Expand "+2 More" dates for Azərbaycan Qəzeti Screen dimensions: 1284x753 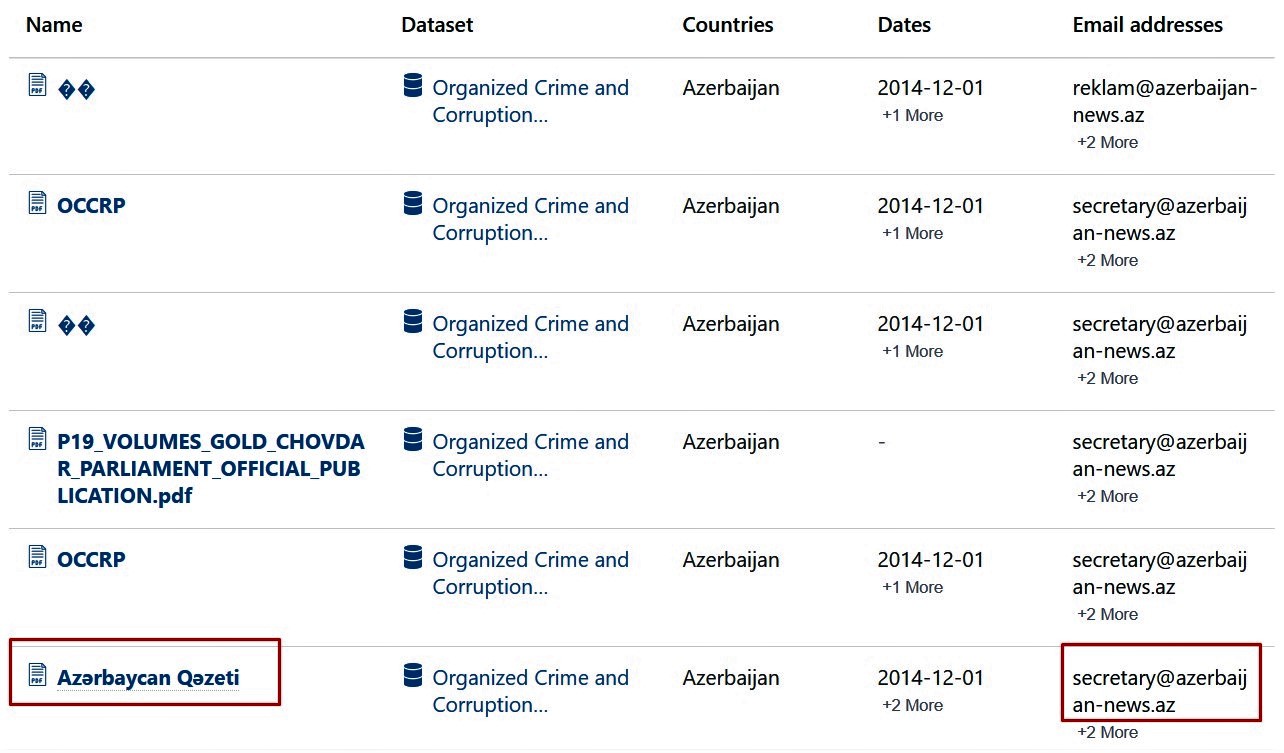[x=912, y=705]
